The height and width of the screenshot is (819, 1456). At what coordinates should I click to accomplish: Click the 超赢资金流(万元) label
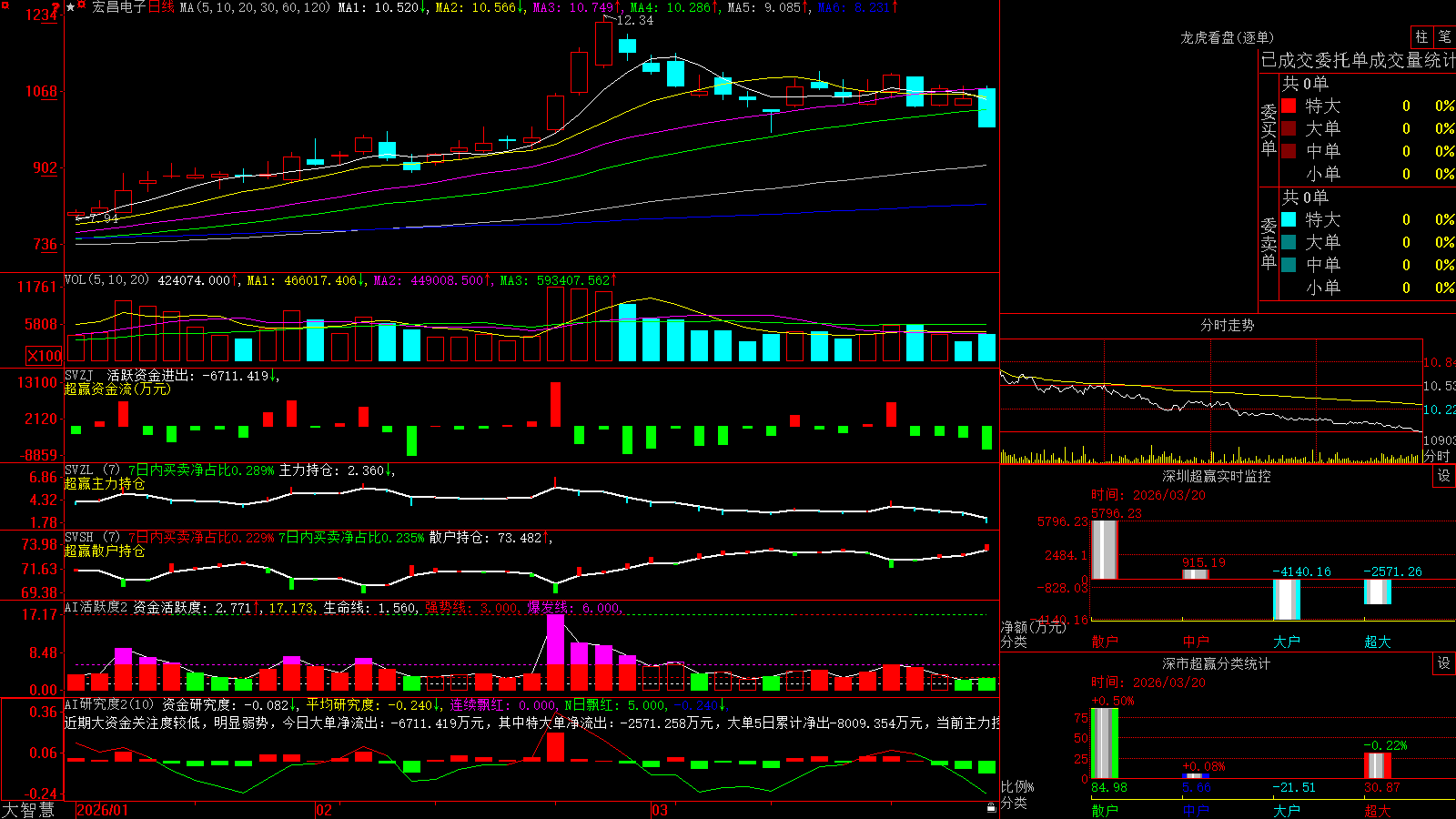pyautogui.click(x=117, y=389)
